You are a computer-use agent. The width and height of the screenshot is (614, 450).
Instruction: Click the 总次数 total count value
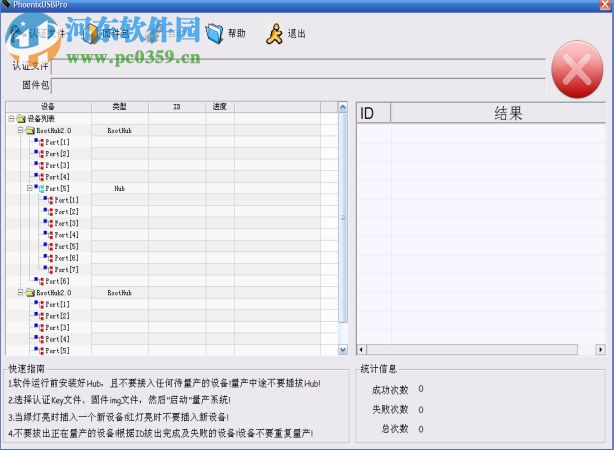(x=421, y=429)
